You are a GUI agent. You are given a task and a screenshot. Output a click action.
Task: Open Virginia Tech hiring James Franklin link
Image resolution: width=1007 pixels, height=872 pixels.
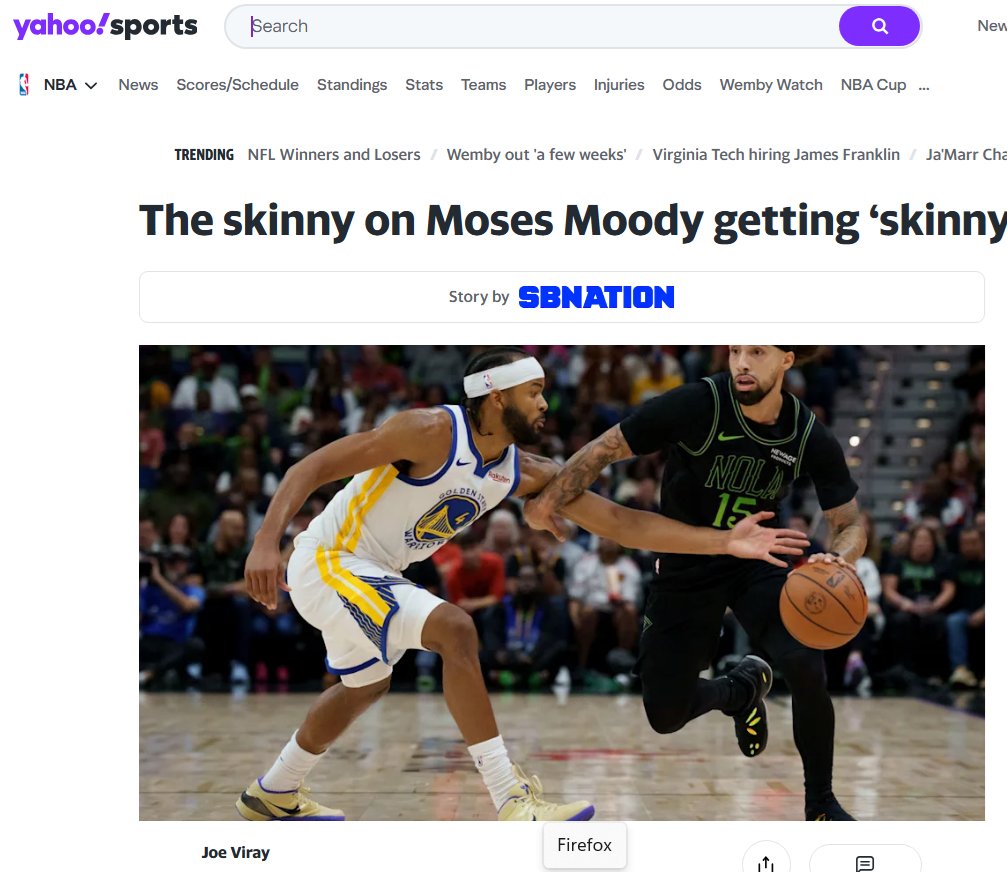(x=776, y=155)
